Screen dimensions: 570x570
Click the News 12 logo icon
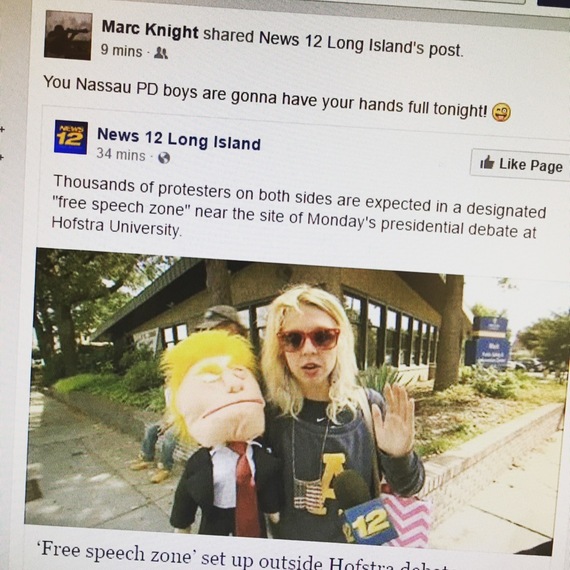pos(71,137)
